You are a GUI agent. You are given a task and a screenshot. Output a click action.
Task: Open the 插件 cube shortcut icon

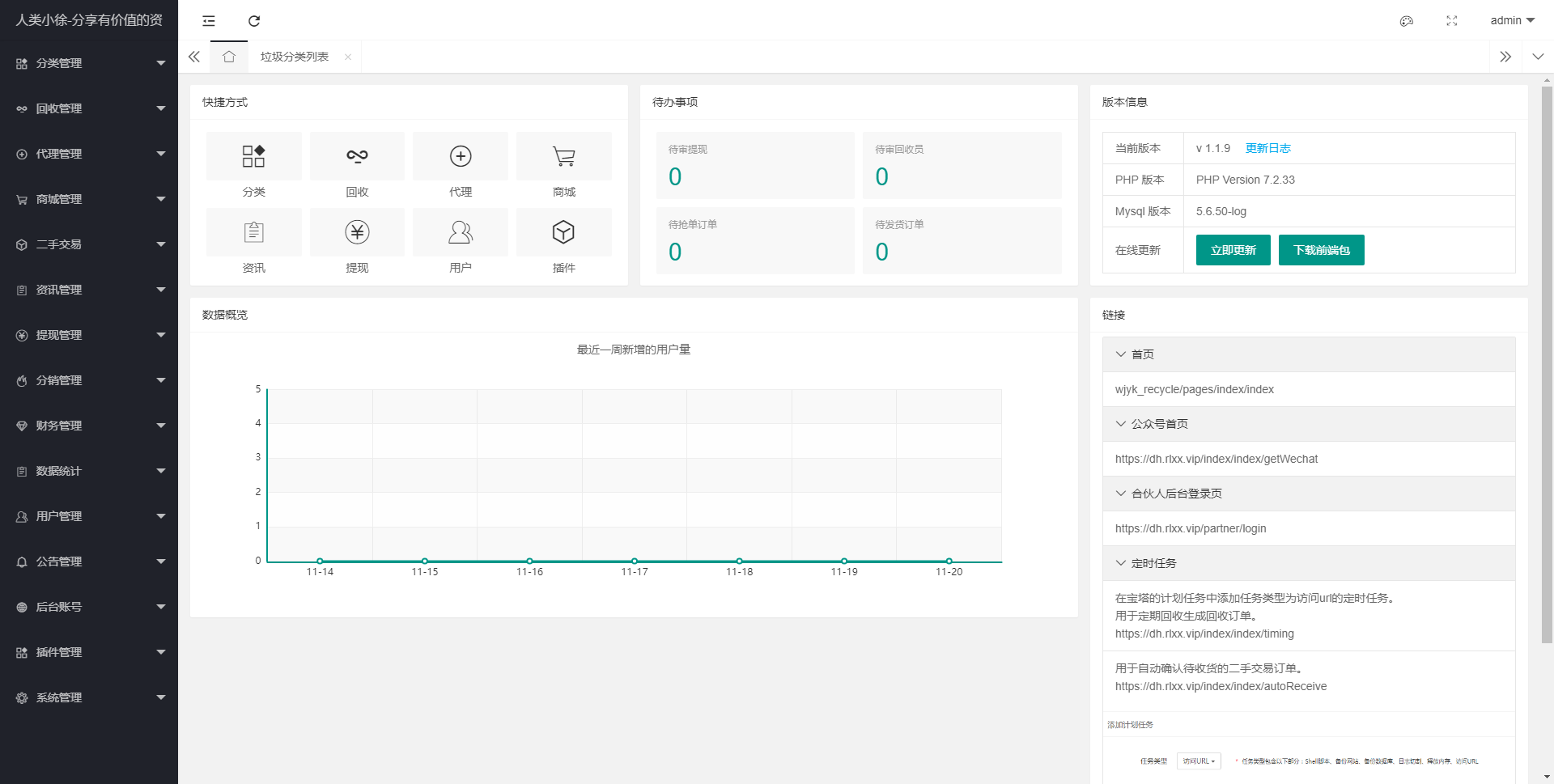(x=564, y=232)
